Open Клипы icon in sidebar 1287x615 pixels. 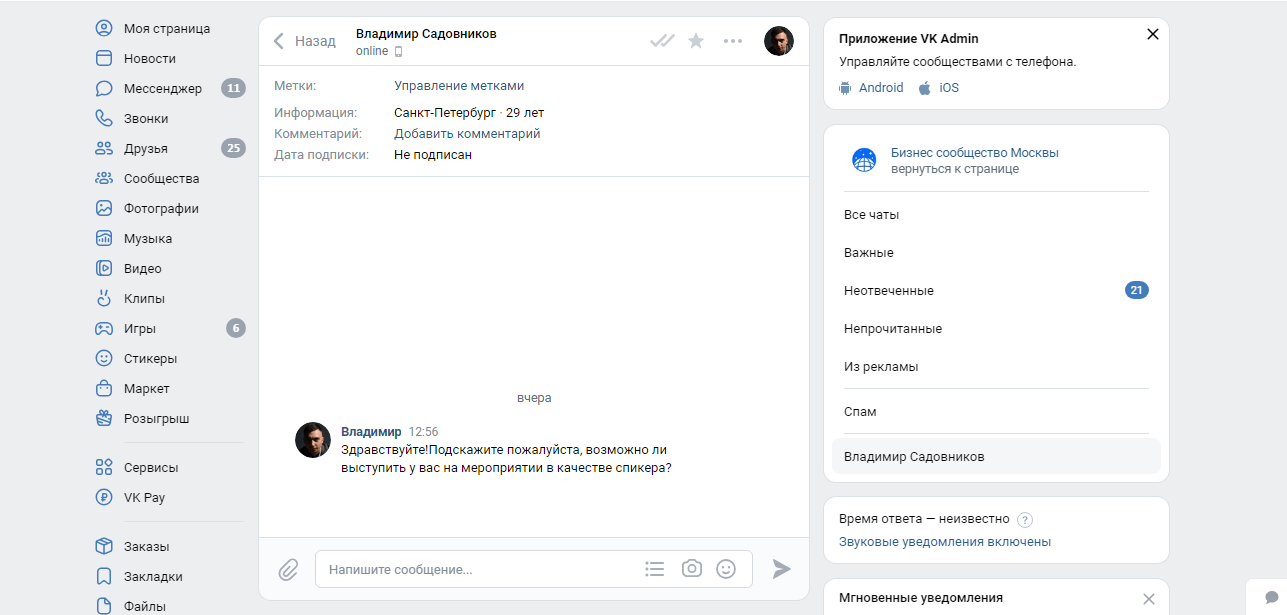[104, 298]
